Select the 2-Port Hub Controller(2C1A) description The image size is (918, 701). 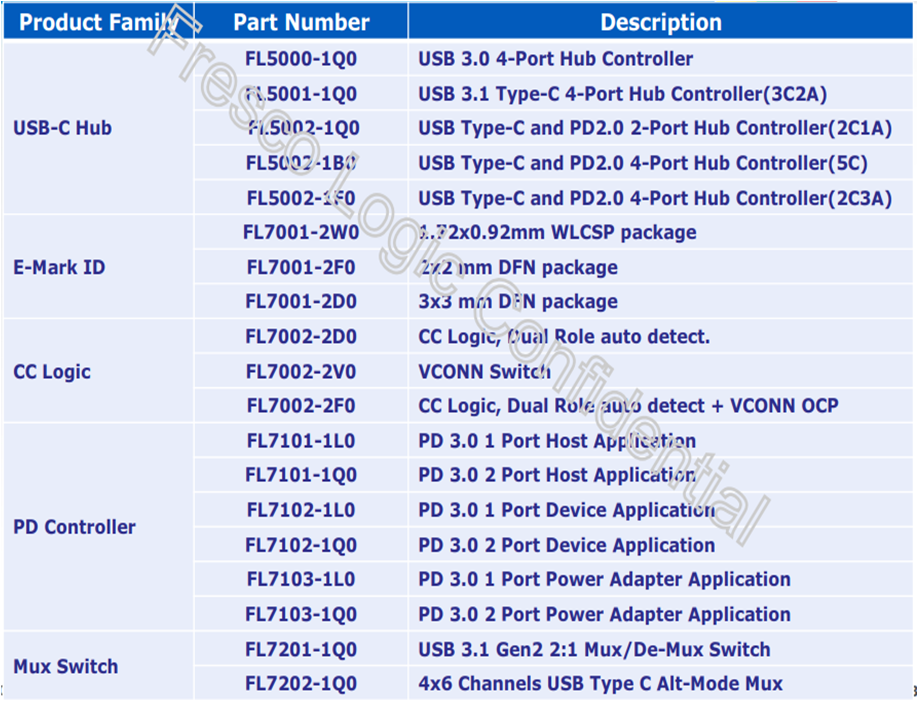pyautogui.click(x=655, y=128)
